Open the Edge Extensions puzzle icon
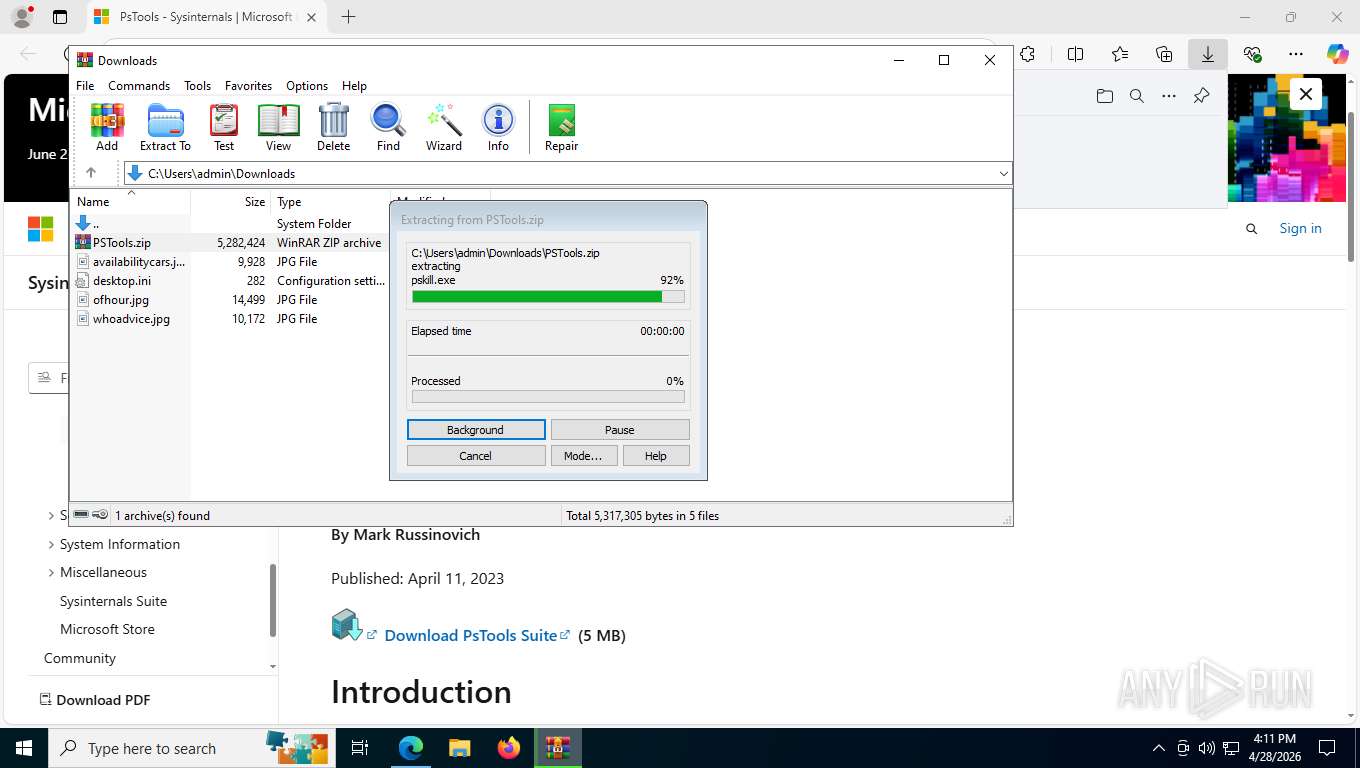The width and height of the screenshot is (1360, 768). (1027, 54)
